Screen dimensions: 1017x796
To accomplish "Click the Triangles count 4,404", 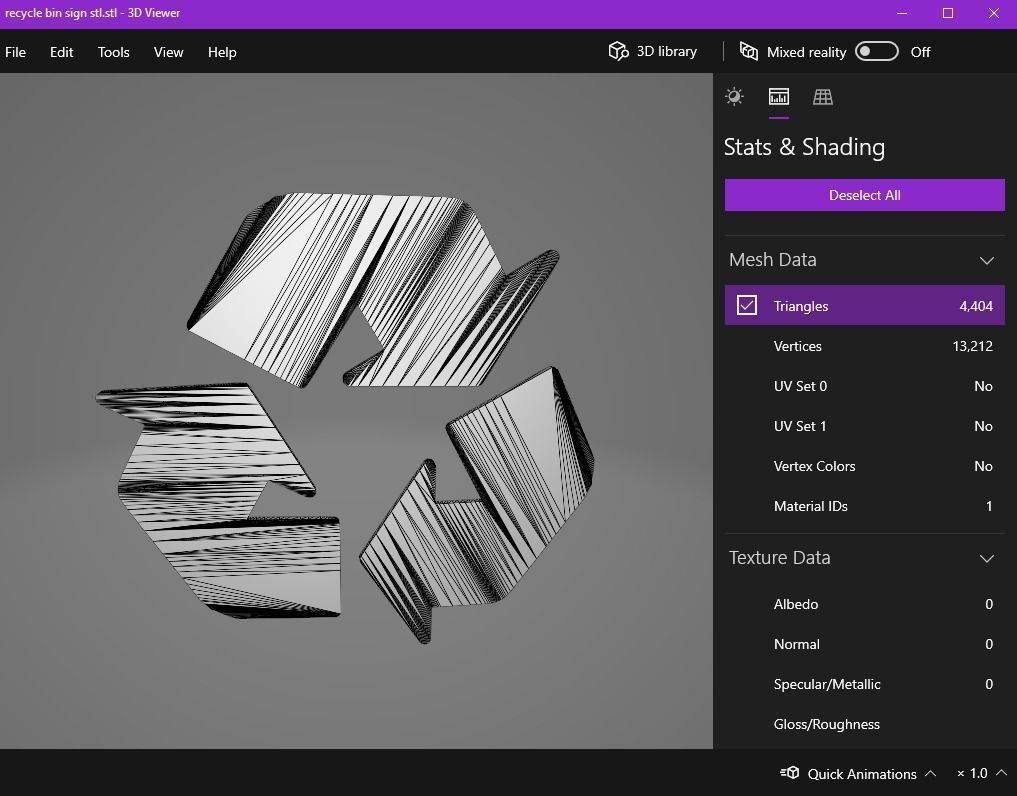I will (x=975, y=306).
